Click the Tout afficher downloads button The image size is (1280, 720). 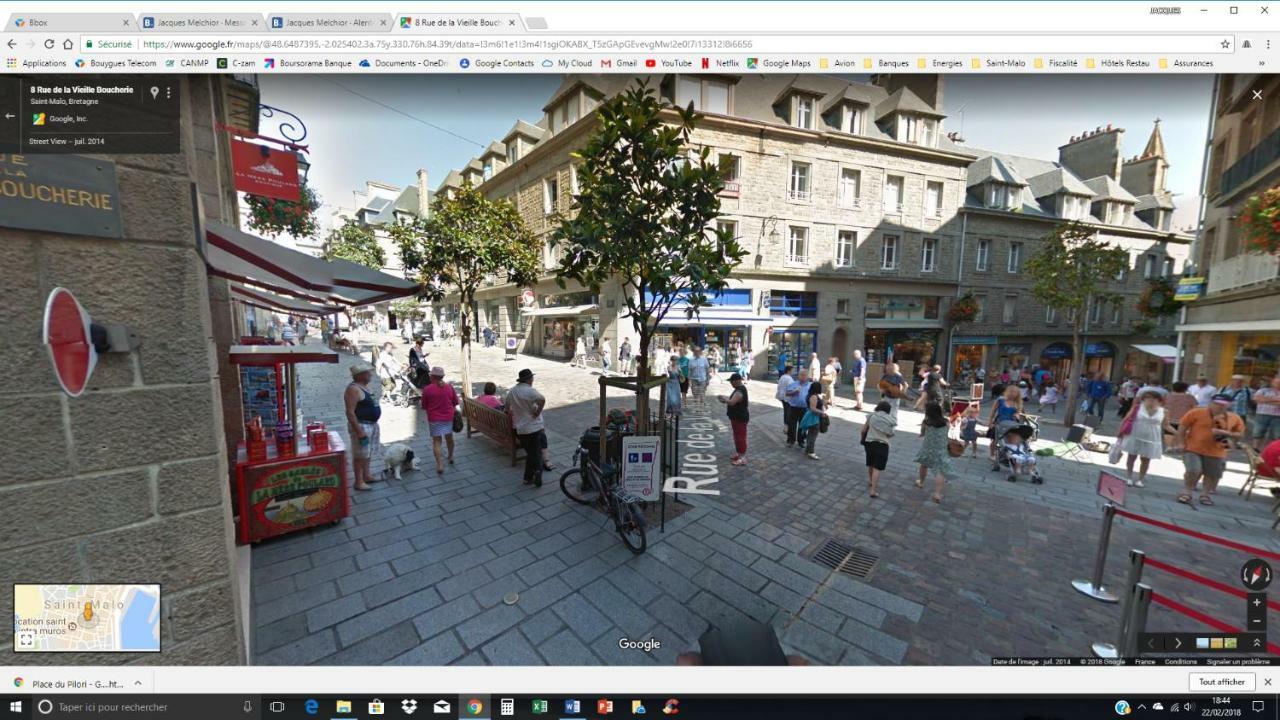[x=1222, y=682]
